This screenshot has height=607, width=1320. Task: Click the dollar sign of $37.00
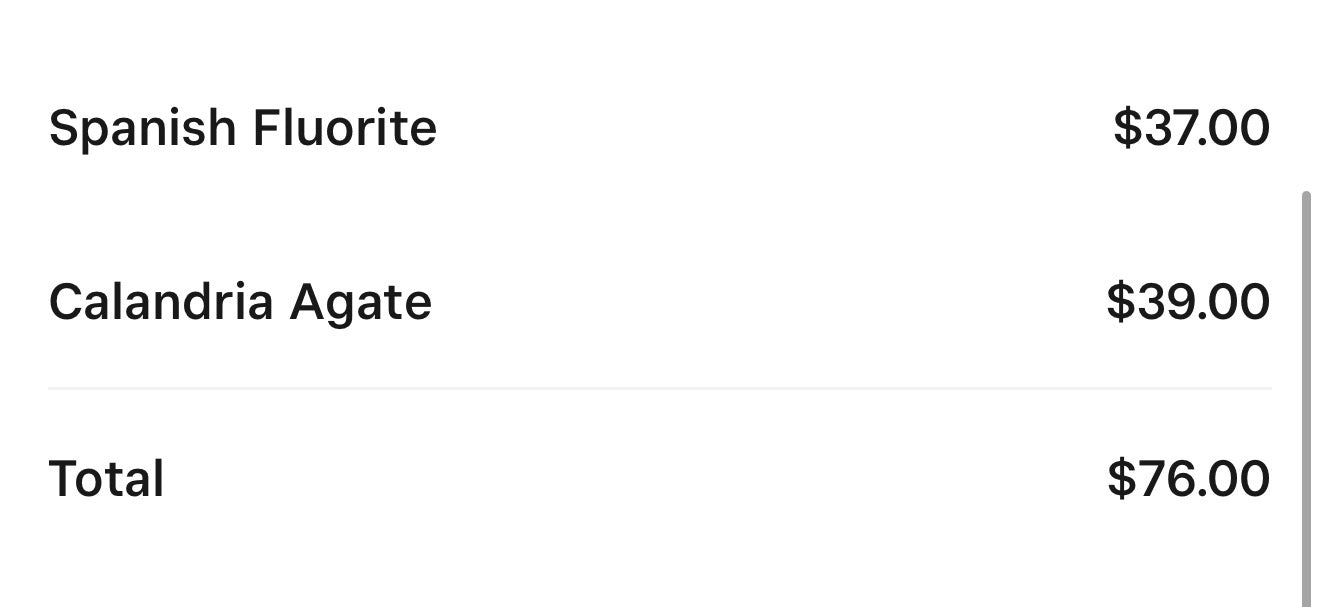click(1127, 128)
